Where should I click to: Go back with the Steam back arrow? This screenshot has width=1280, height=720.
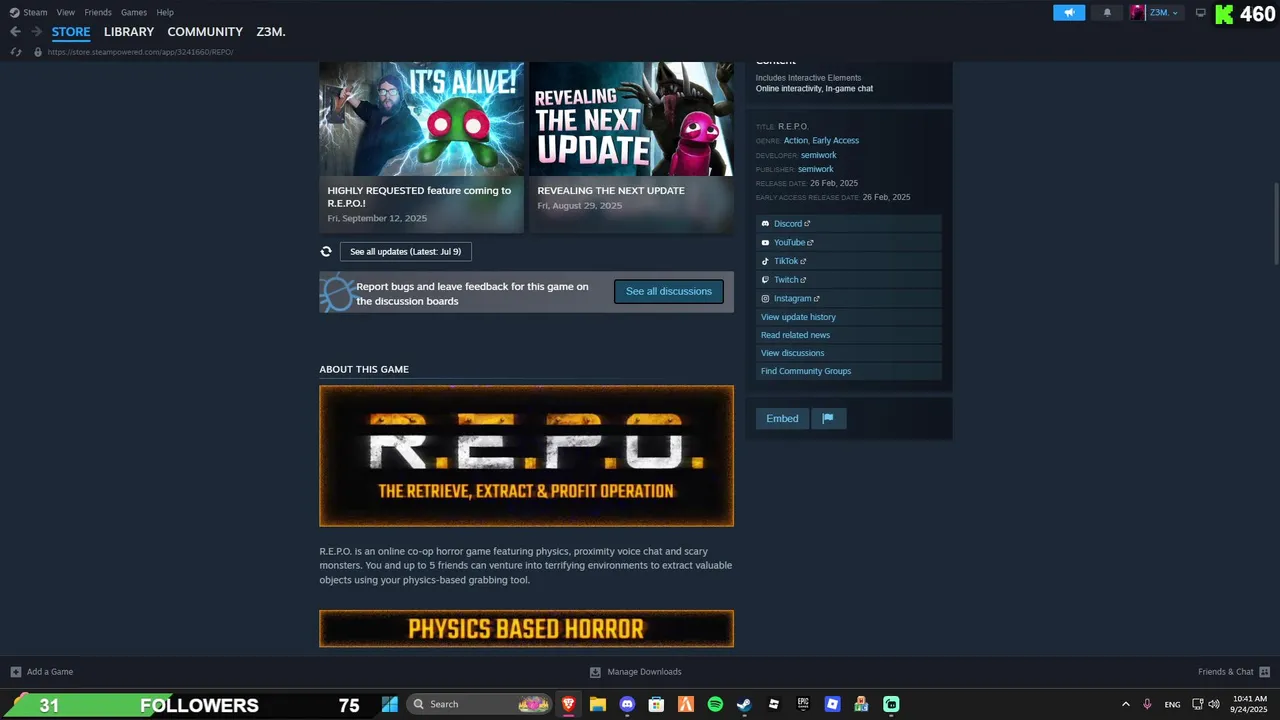[15, 32]
